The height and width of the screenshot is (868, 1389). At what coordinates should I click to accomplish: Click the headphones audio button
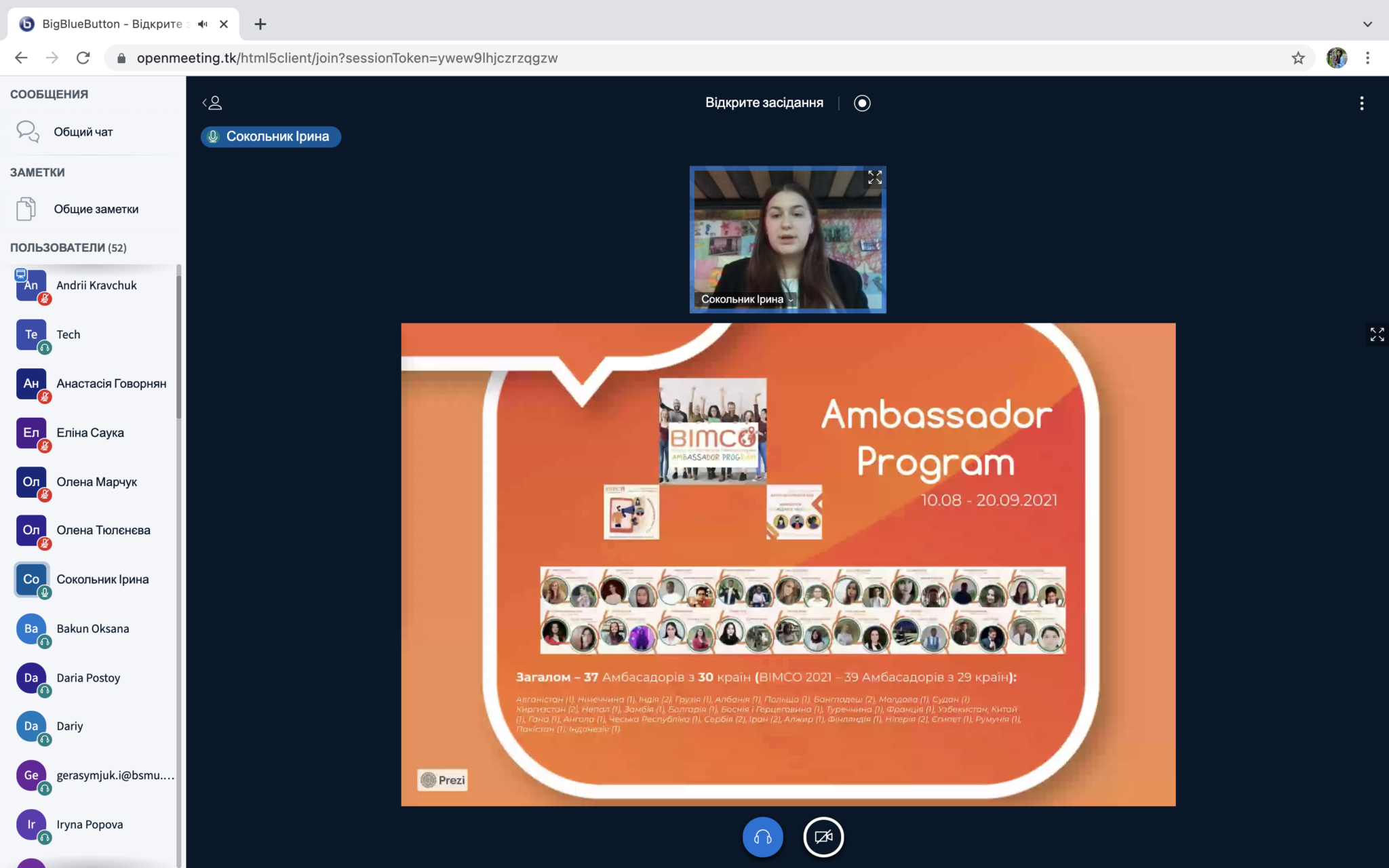click(762, 837)
